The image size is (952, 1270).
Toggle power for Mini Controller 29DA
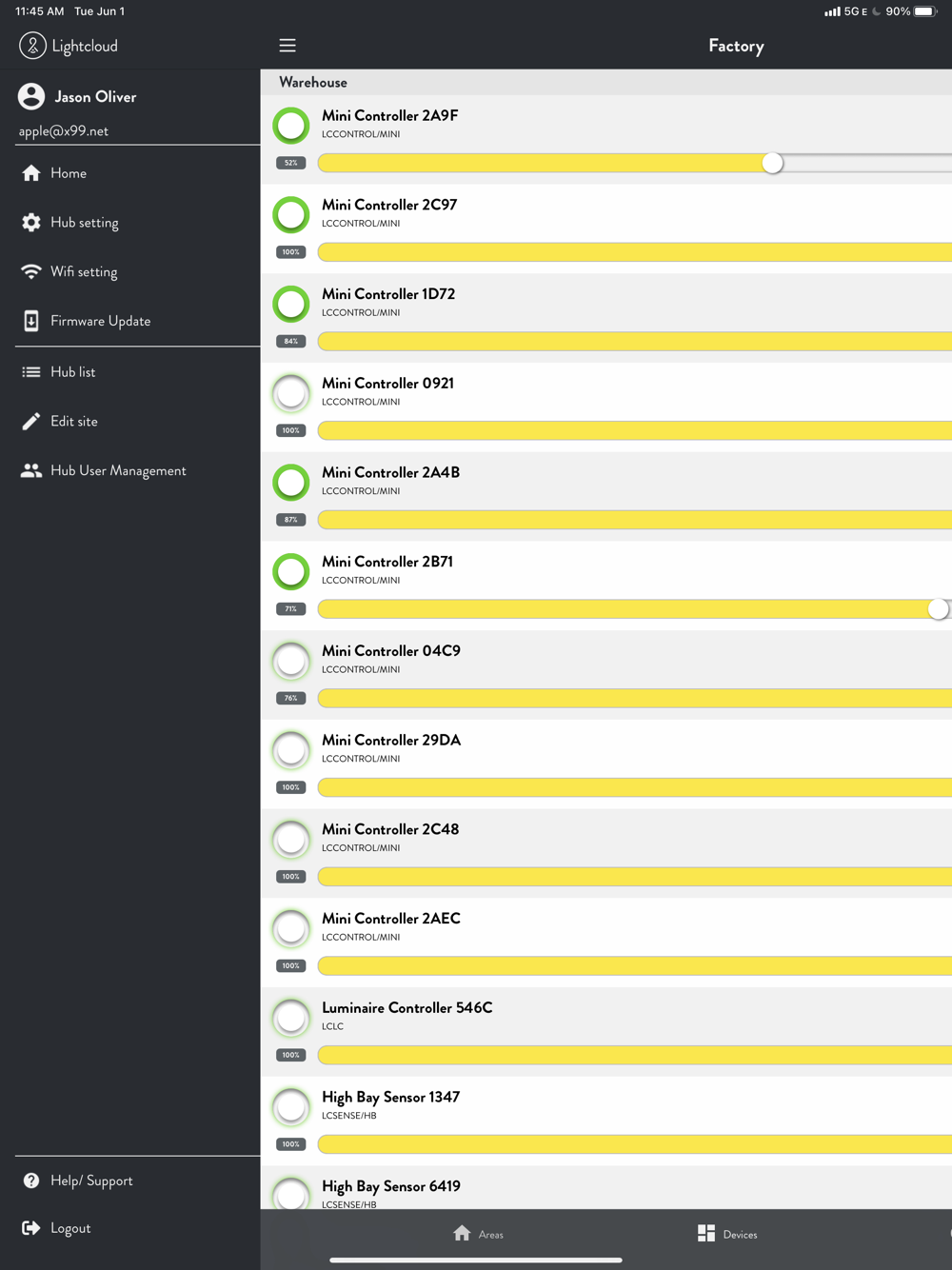291,750
